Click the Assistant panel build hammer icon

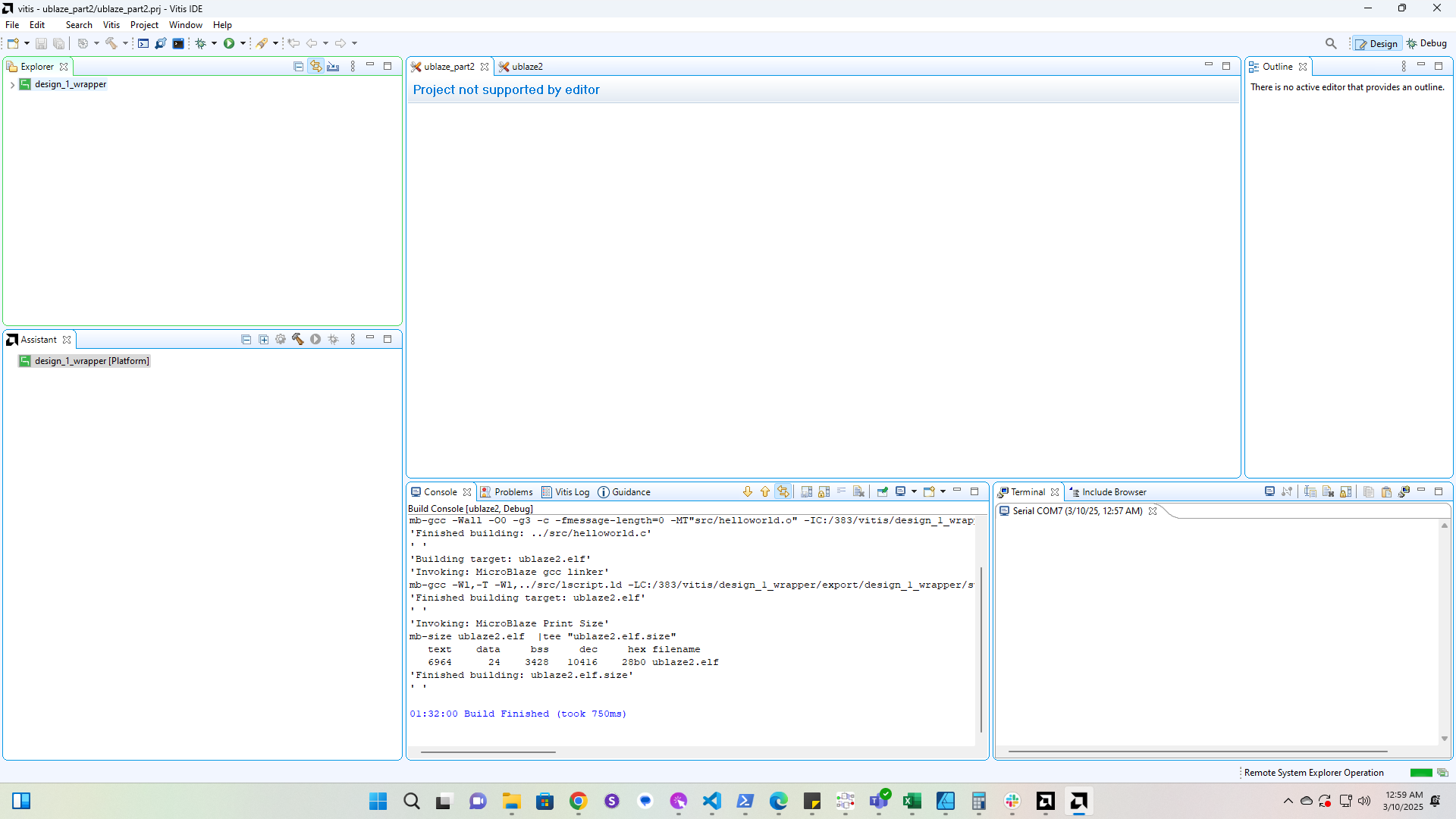(x=297, y=340)
